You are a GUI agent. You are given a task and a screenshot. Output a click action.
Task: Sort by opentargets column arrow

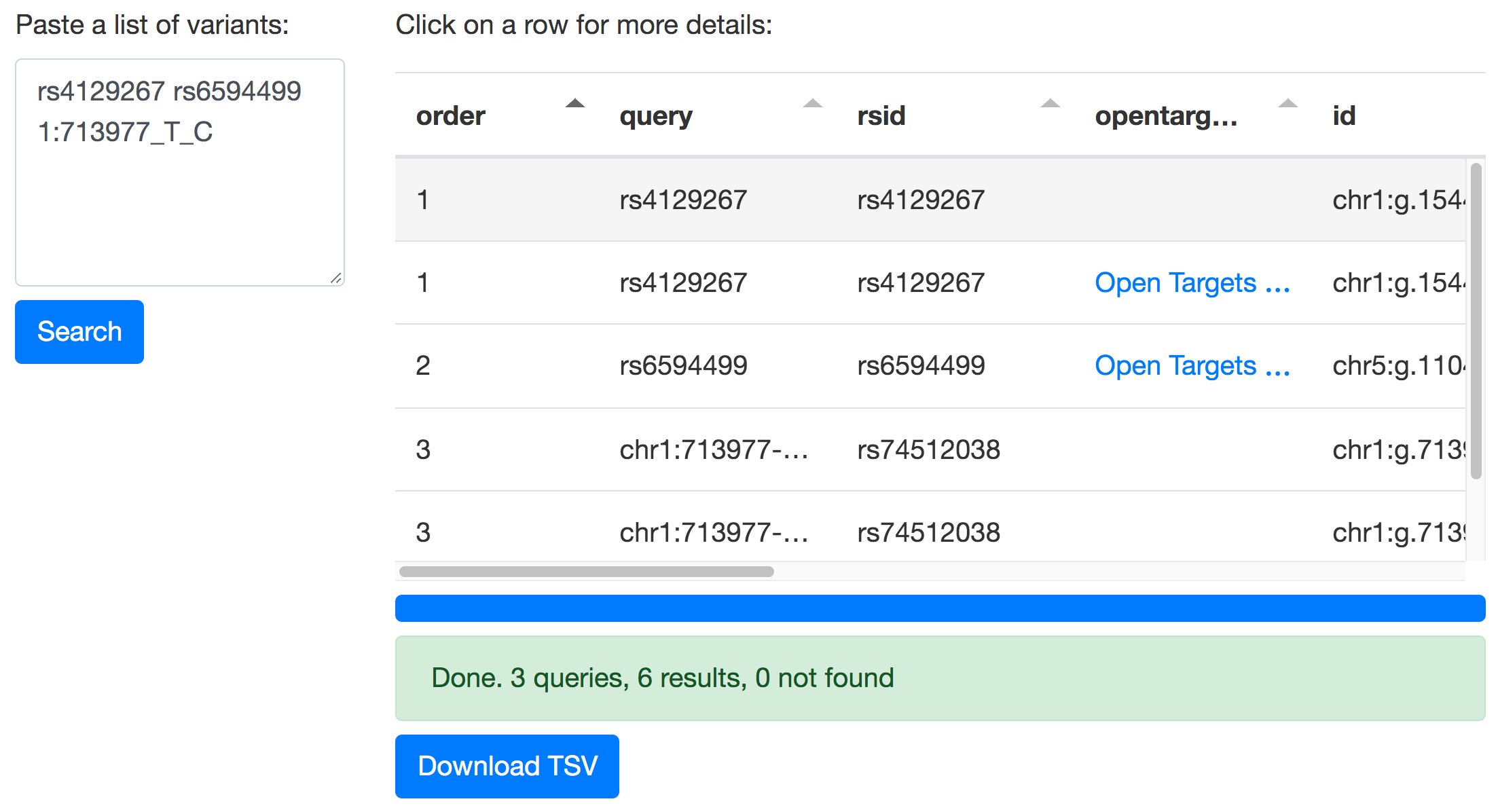(1288, 103)
